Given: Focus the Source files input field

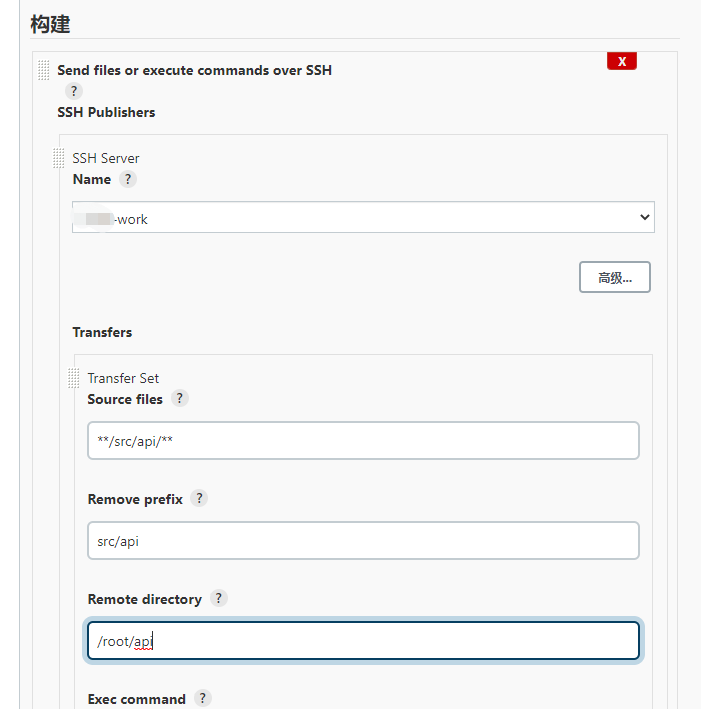Looking at the screenshot, I should coord(363,440).
